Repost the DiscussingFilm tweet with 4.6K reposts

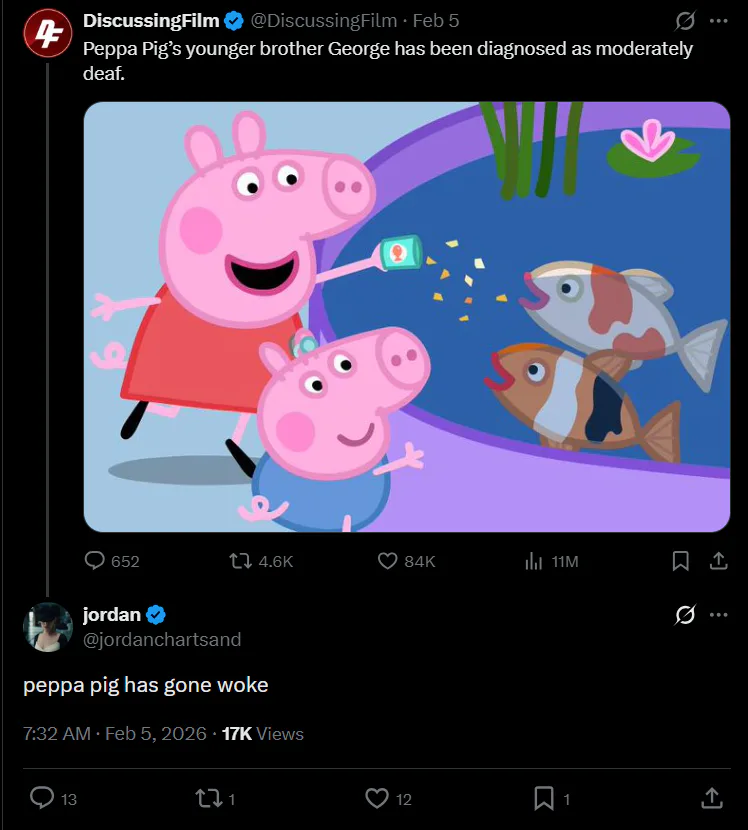click(x=241, y=561)
